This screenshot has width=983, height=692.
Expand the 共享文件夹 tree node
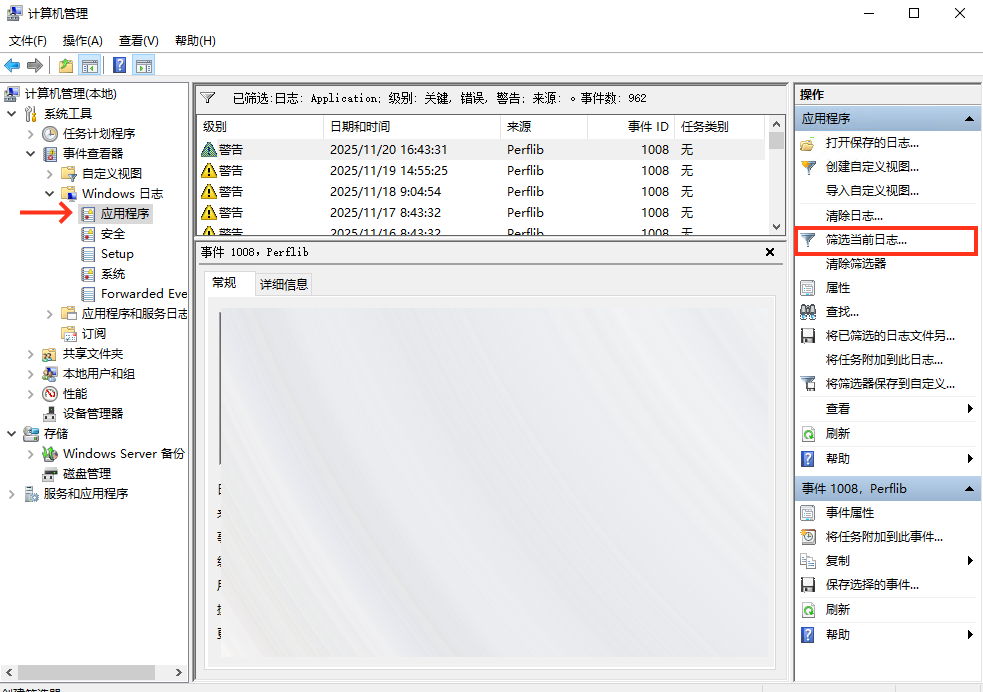(30, 353)
